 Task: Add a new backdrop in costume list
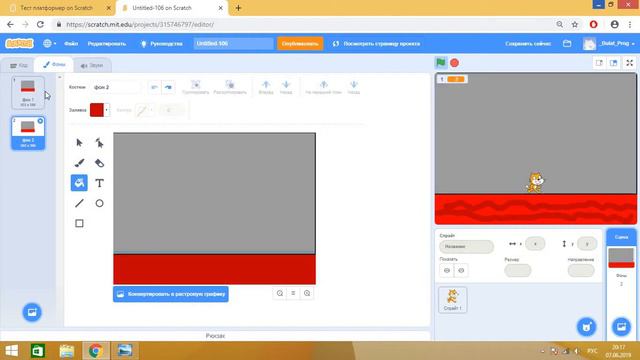(x=32, y=312)
